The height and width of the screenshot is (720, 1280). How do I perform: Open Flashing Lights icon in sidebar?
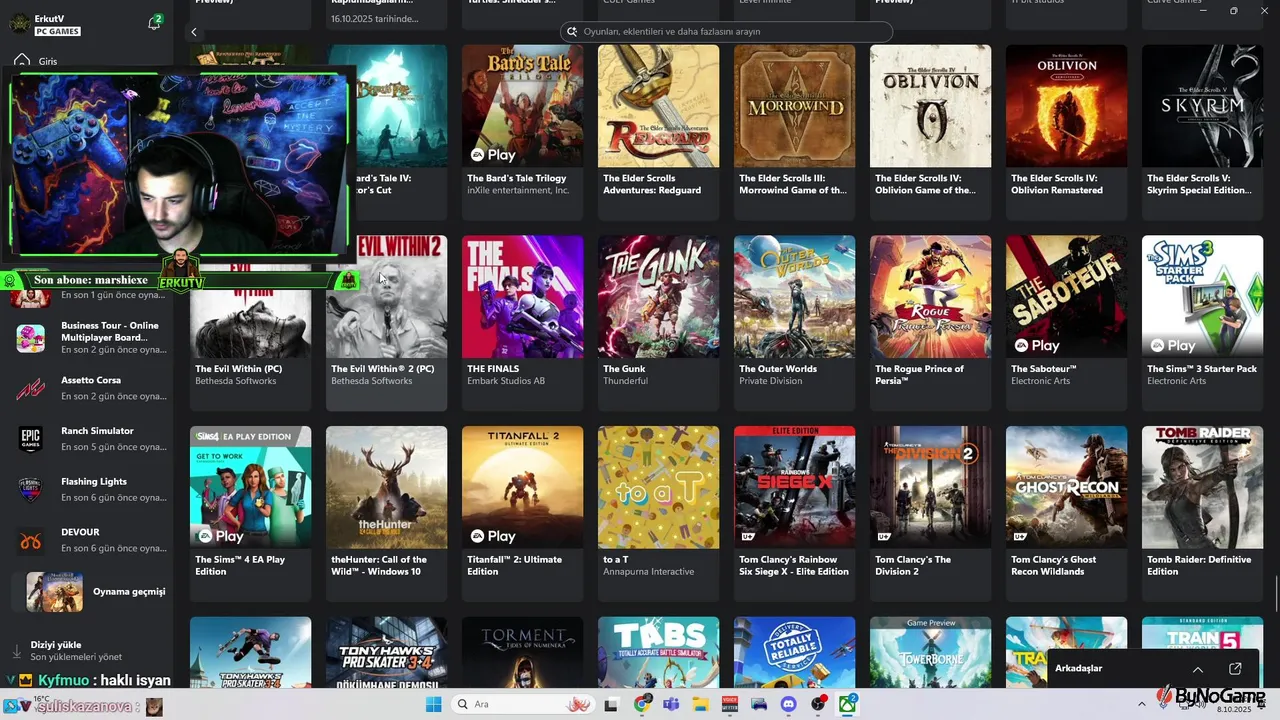click(30, 489)
